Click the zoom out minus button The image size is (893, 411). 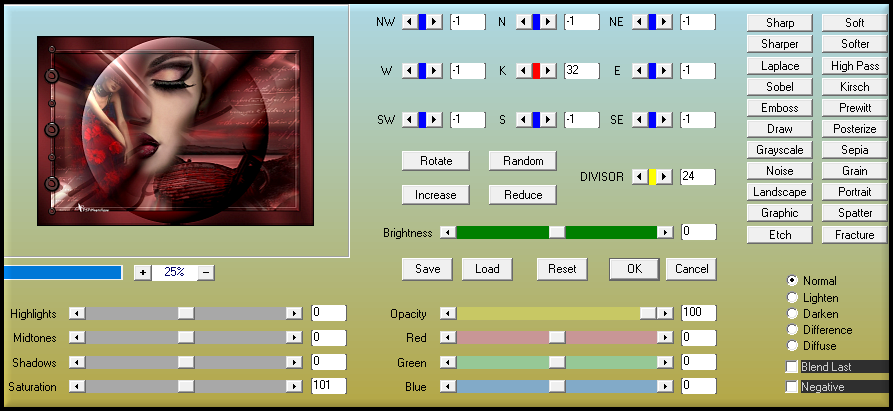point(205,272)
